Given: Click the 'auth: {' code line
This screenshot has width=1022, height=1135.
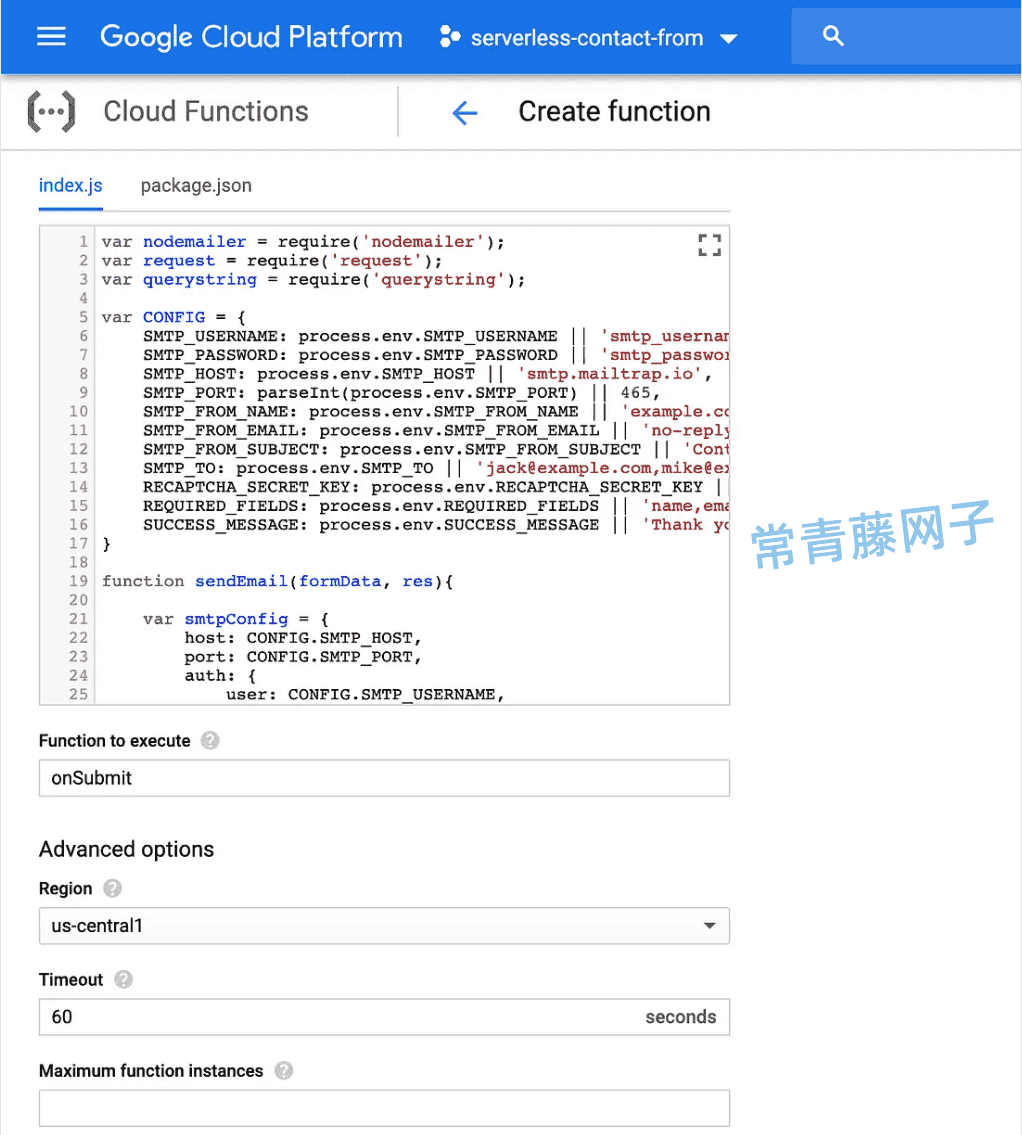Looking at the screenshot, I should [x=220, y=675].
